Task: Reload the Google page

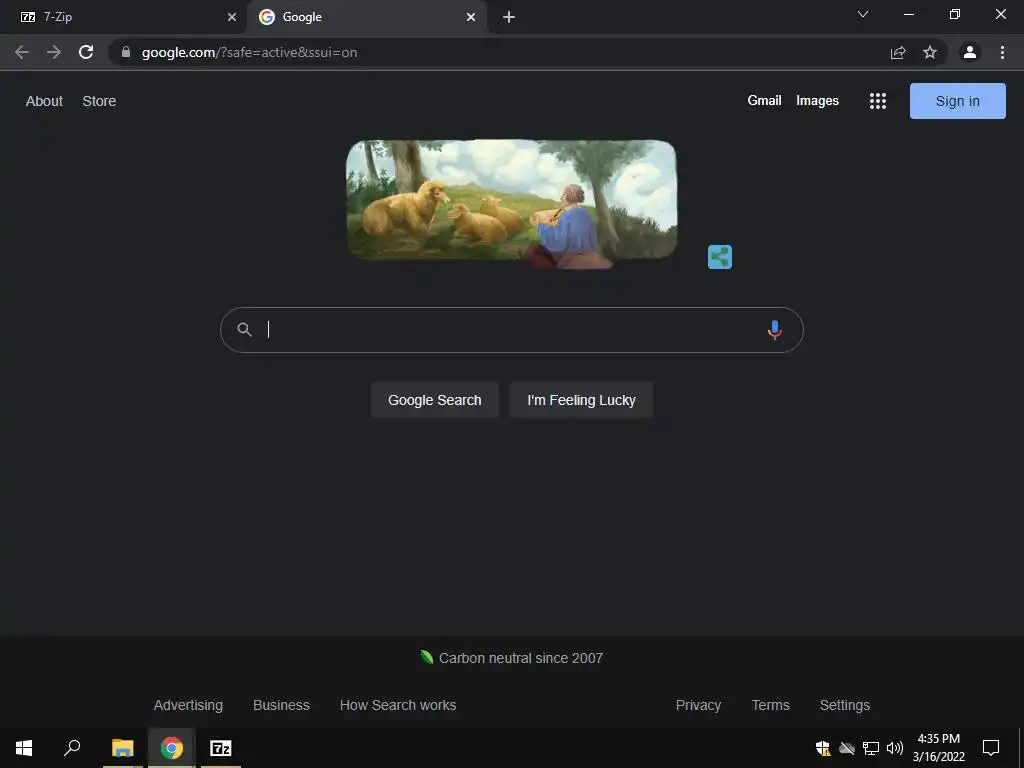Action: pos(86,52)
